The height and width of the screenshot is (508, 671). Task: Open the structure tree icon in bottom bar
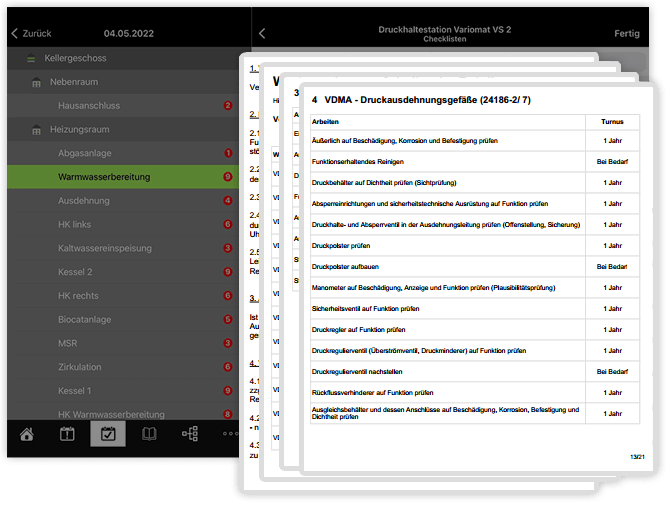tap(190, 434)
